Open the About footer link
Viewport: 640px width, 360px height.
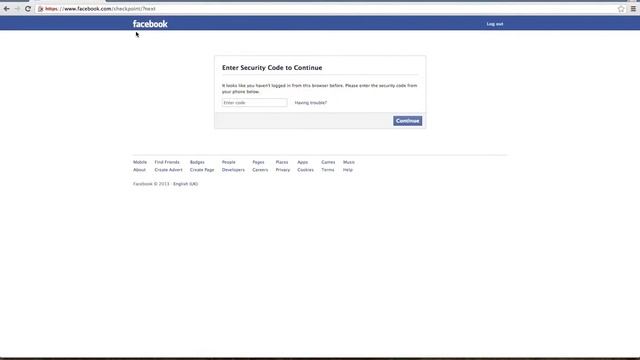pos(139,170)
